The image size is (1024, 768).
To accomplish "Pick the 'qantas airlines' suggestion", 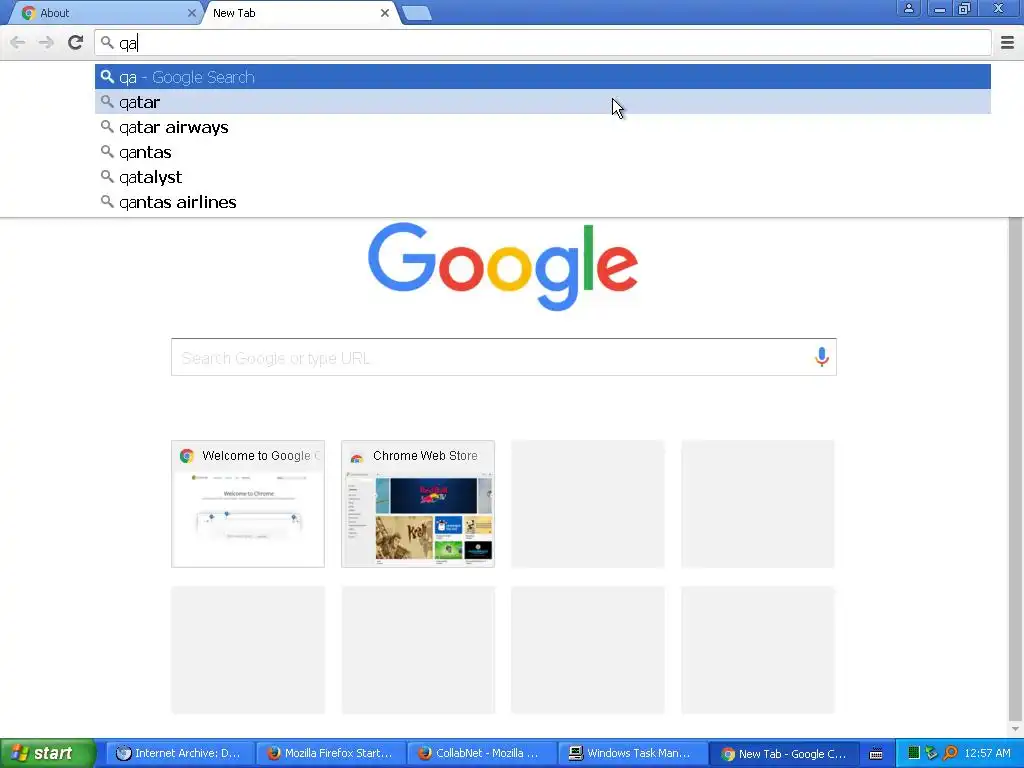I will tap(543, 202).
